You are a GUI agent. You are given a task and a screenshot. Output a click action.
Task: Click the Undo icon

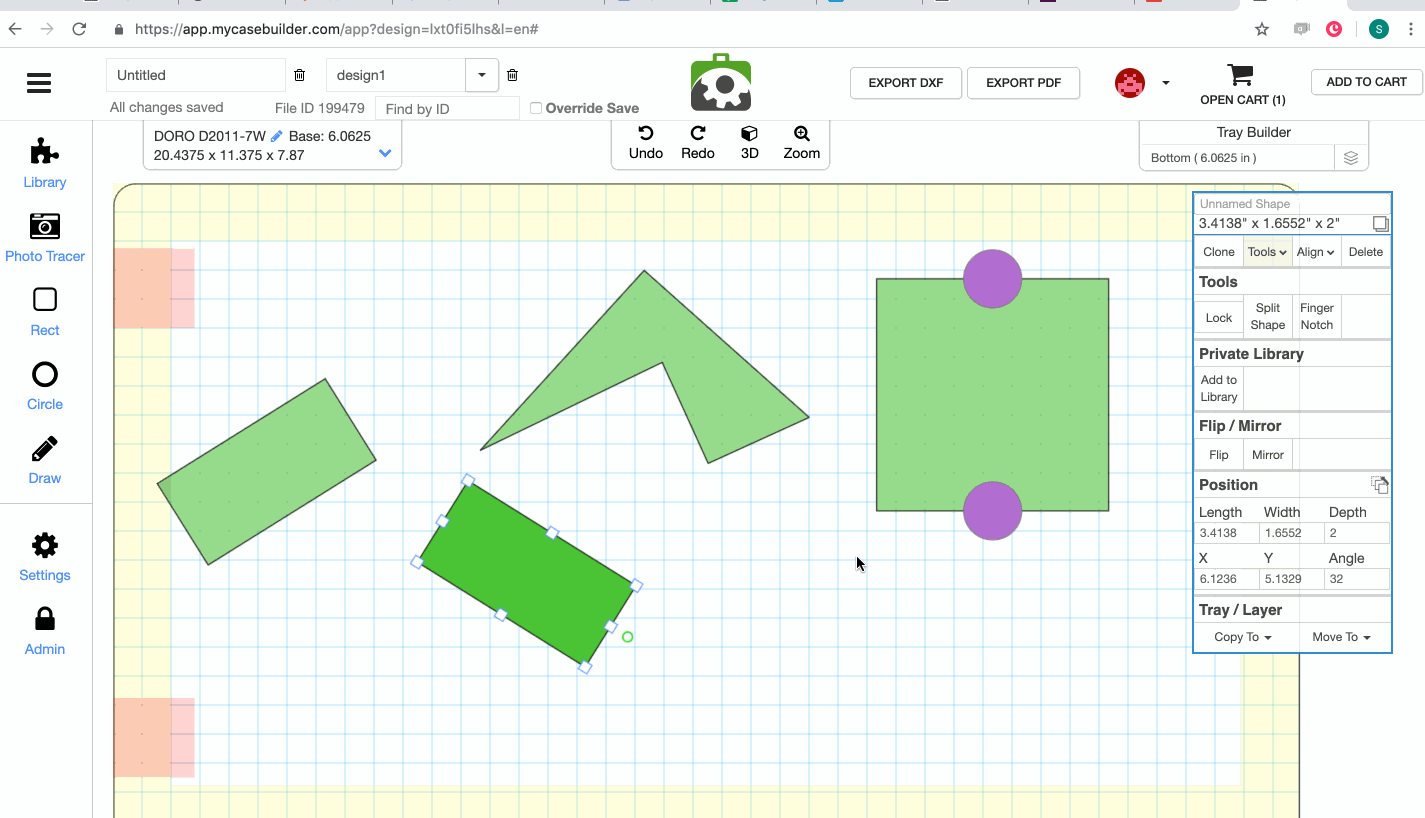[x=645, y=143]
